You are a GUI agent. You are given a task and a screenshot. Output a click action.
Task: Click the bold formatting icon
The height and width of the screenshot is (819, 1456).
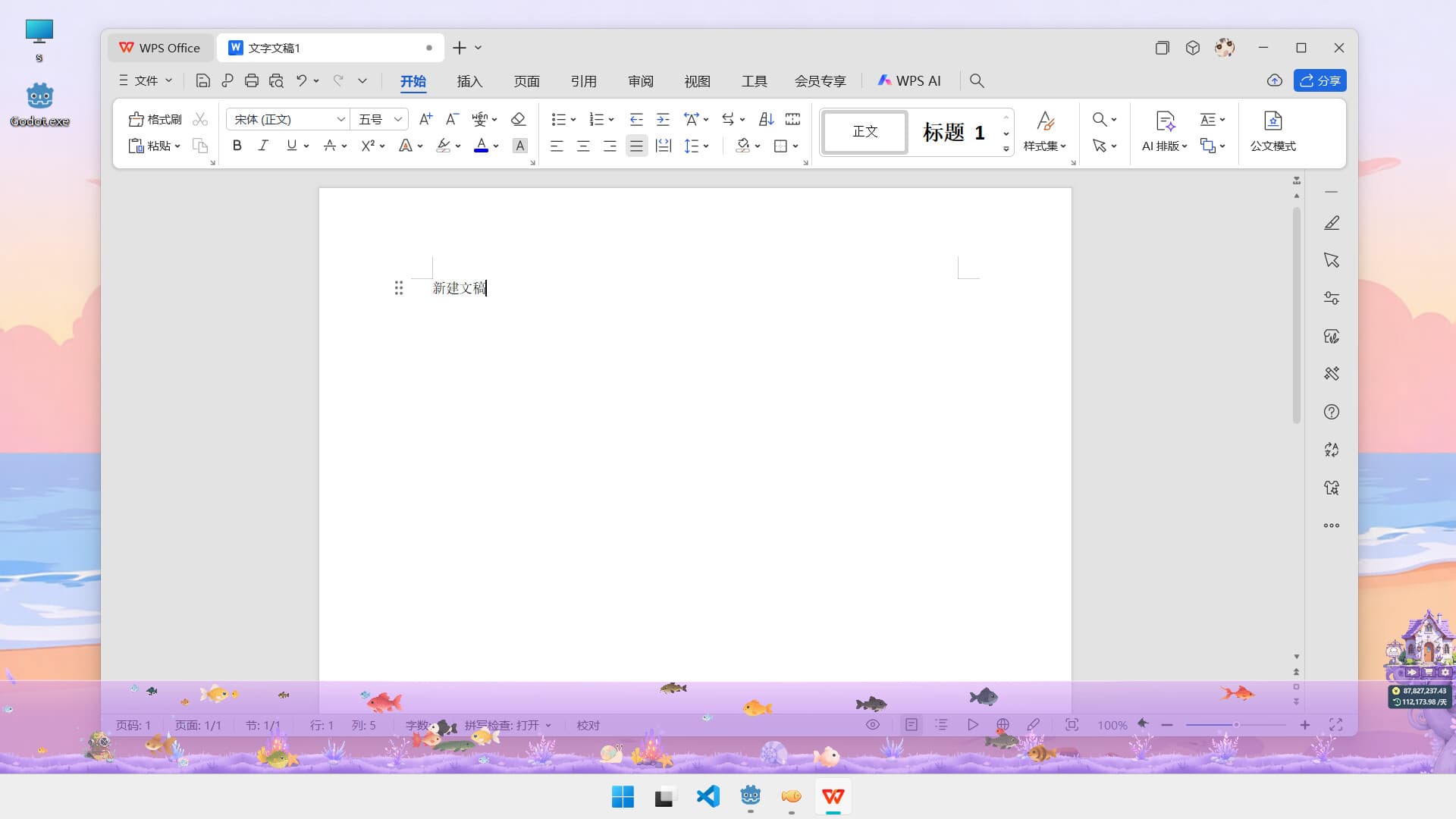coord(237,146)
